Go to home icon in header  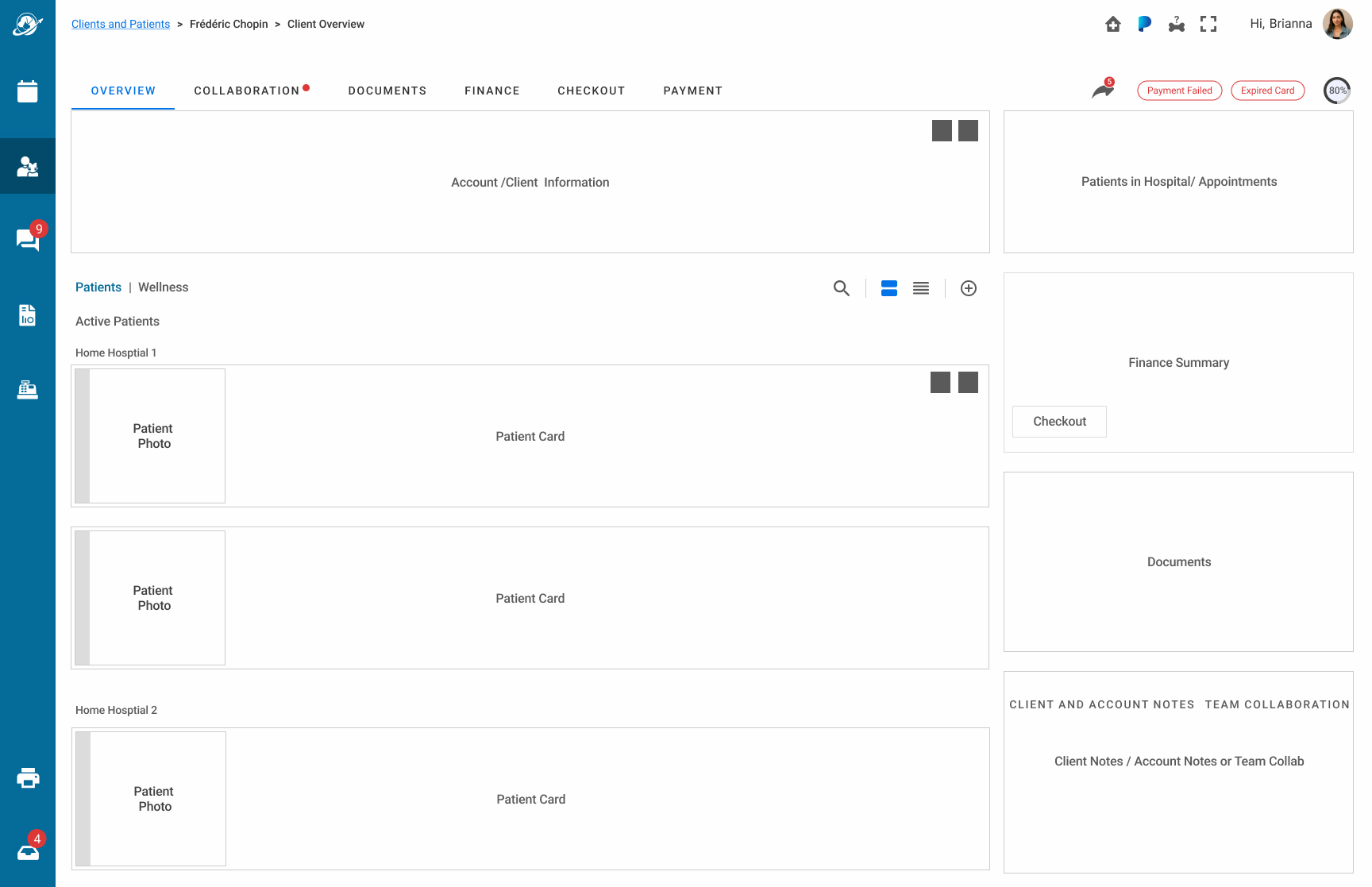coord(1113,25)
